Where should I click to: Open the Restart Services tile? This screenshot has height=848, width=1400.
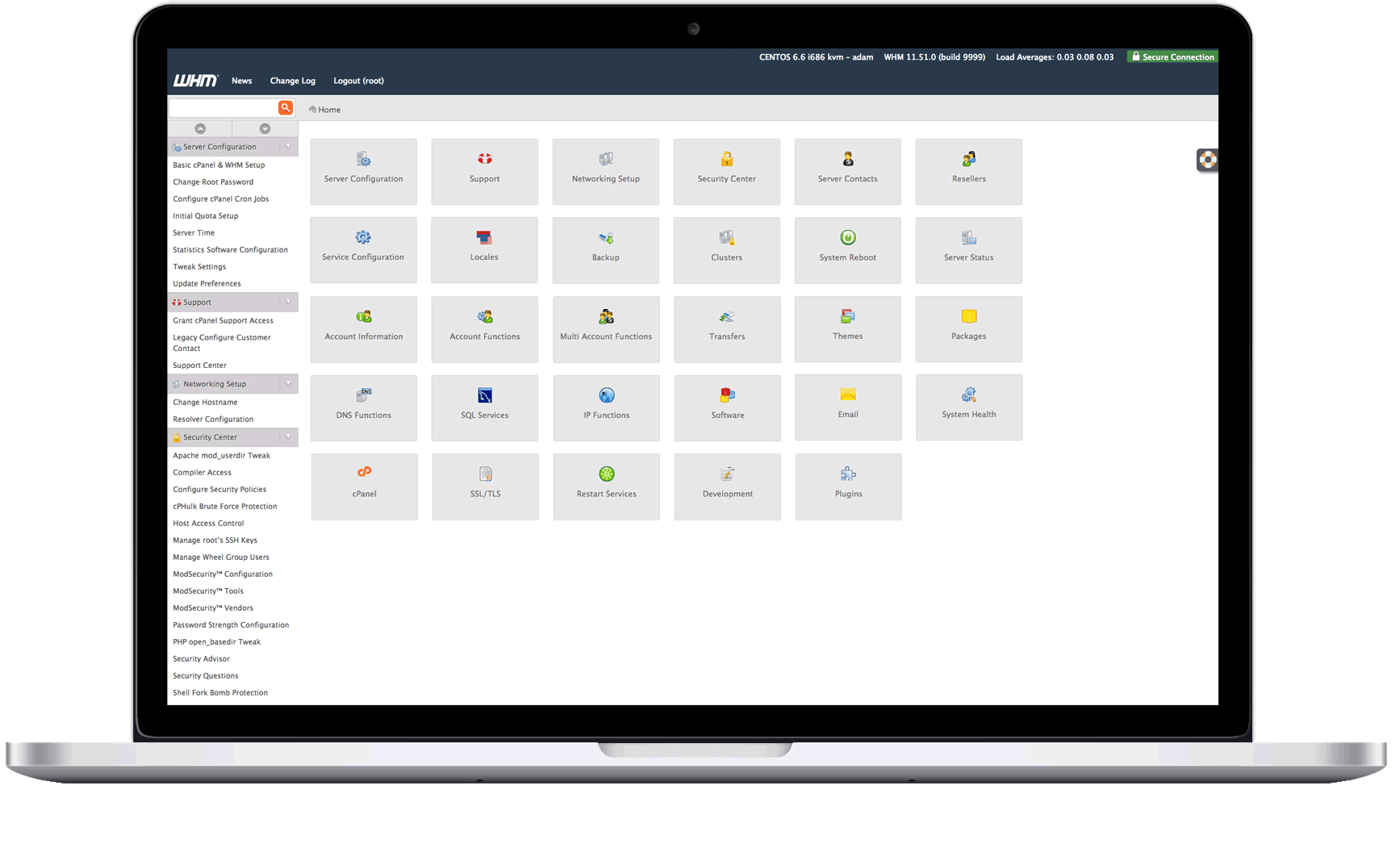pos(607,487)
